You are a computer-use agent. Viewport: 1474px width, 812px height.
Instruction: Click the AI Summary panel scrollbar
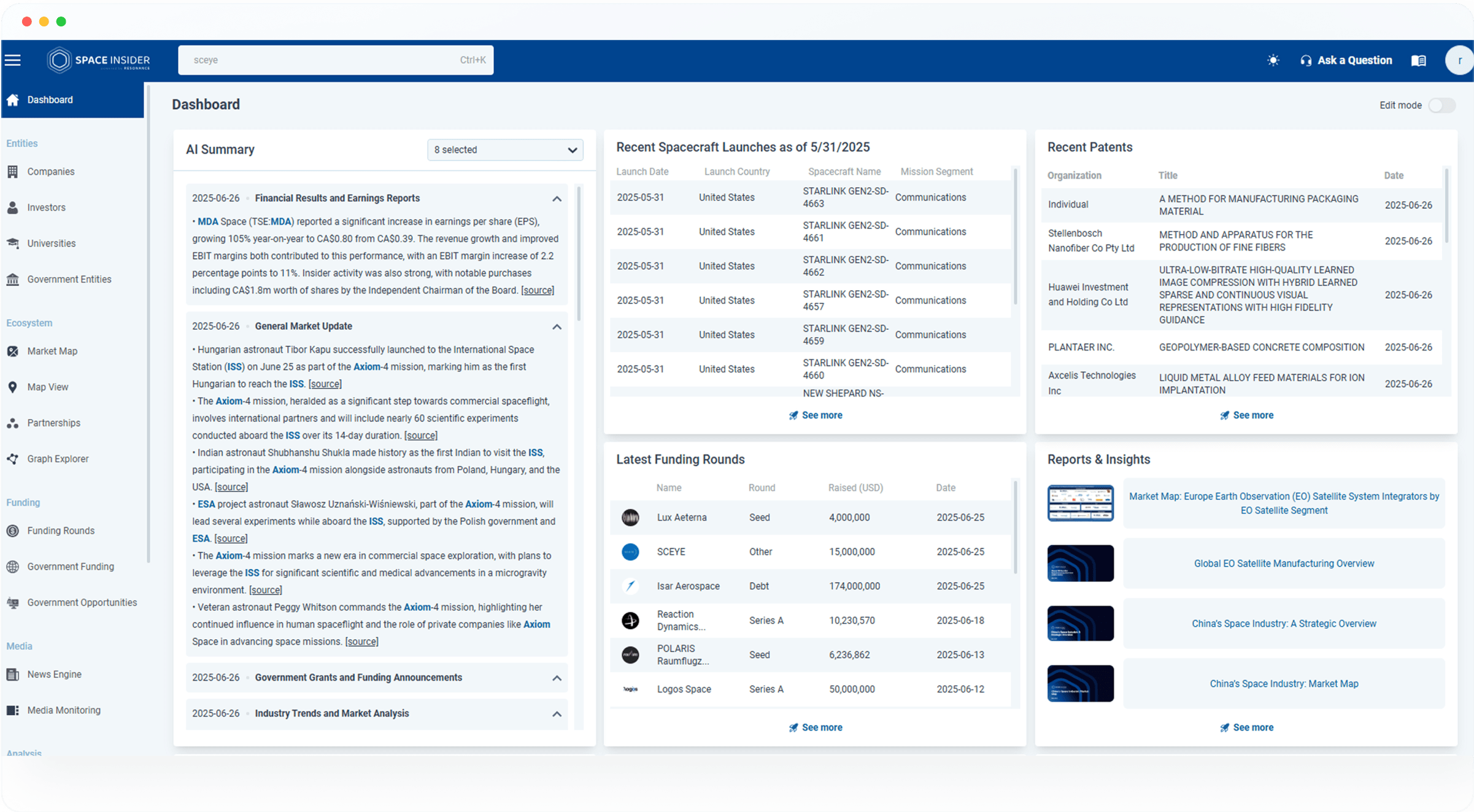pyautogui.click(x=579, y=255)
